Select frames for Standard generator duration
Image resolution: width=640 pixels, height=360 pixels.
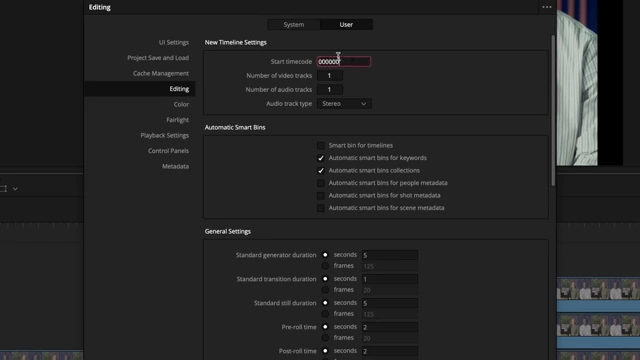point(325,266)
